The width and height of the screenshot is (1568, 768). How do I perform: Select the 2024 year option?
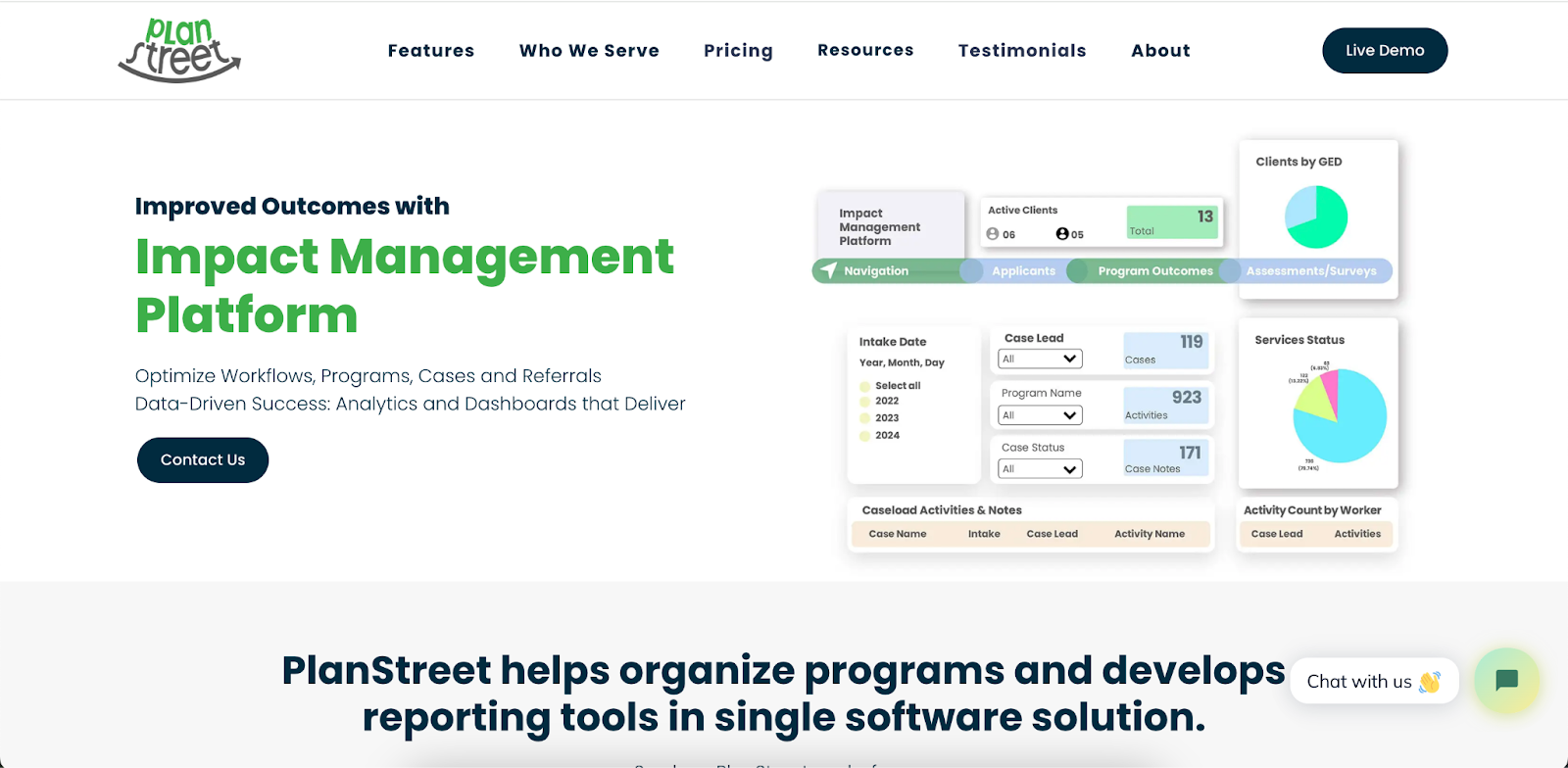865,436
